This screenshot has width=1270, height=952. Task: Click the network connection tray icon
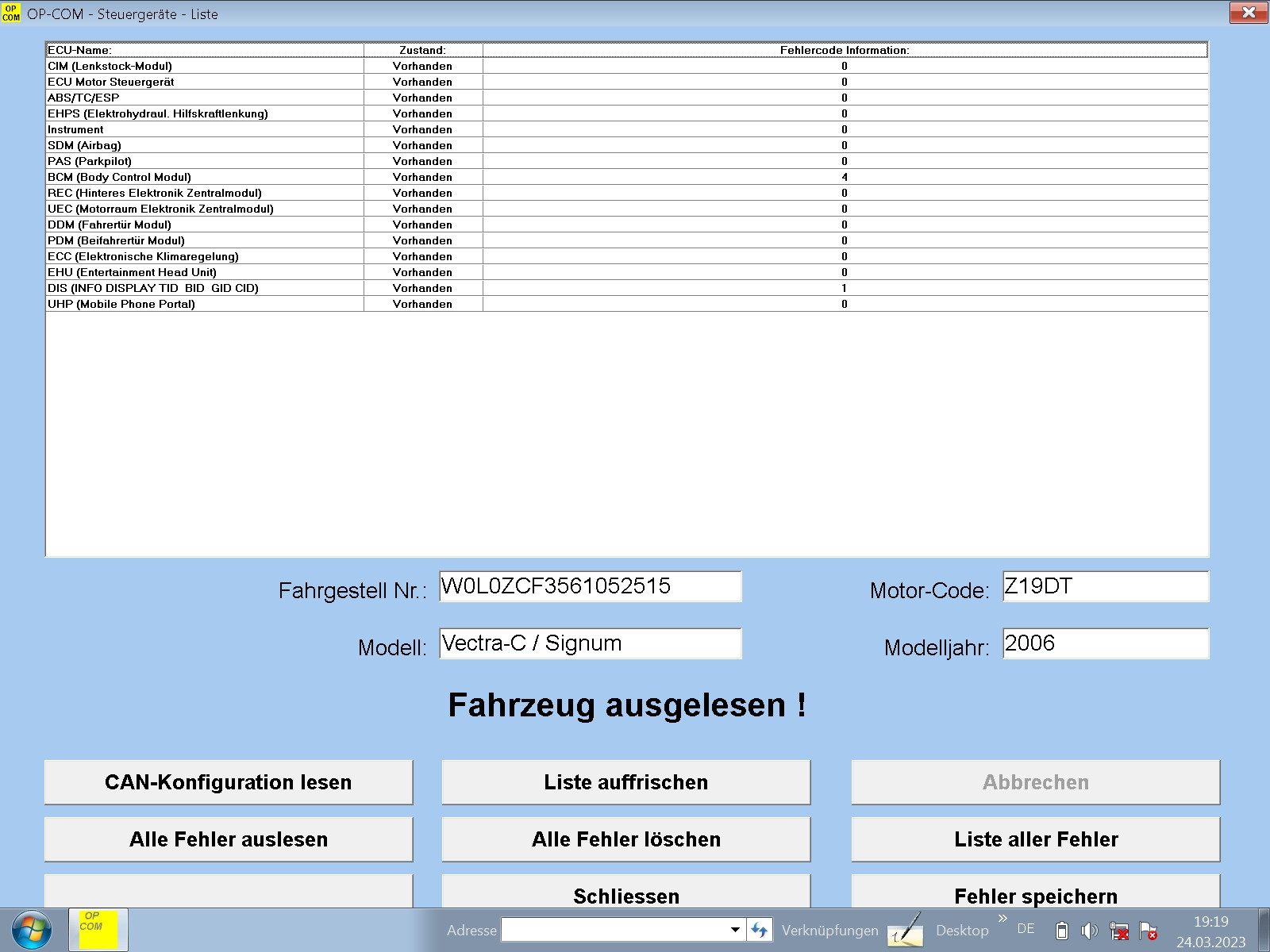pyautogui.click(x=1119, y=931)
